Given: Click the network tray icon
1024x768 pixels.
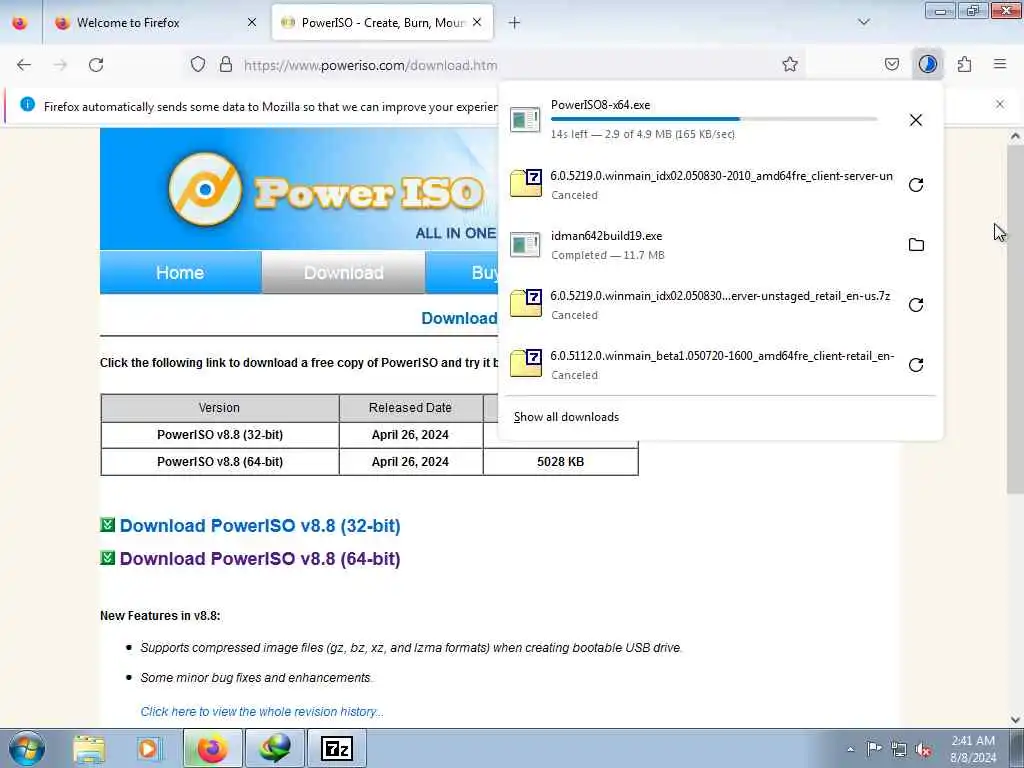Looking at the screenshot, I should (x=899, y=749).
